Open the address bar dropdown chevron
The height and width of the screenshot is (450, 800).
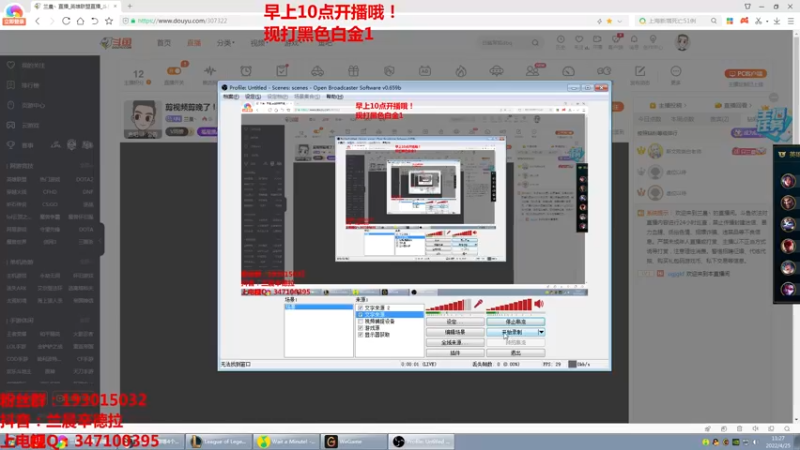tap(619, 21)
